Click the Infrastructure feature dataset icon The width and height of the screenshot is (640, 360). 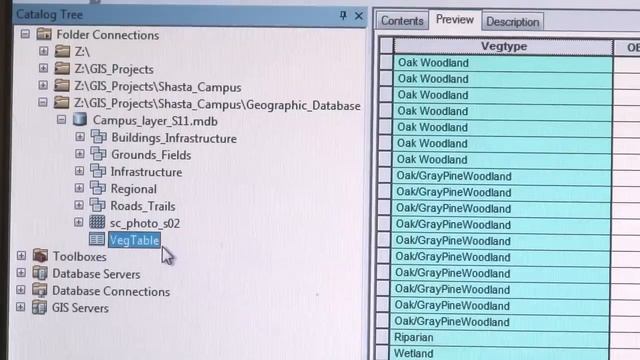[x=98, y=171]
